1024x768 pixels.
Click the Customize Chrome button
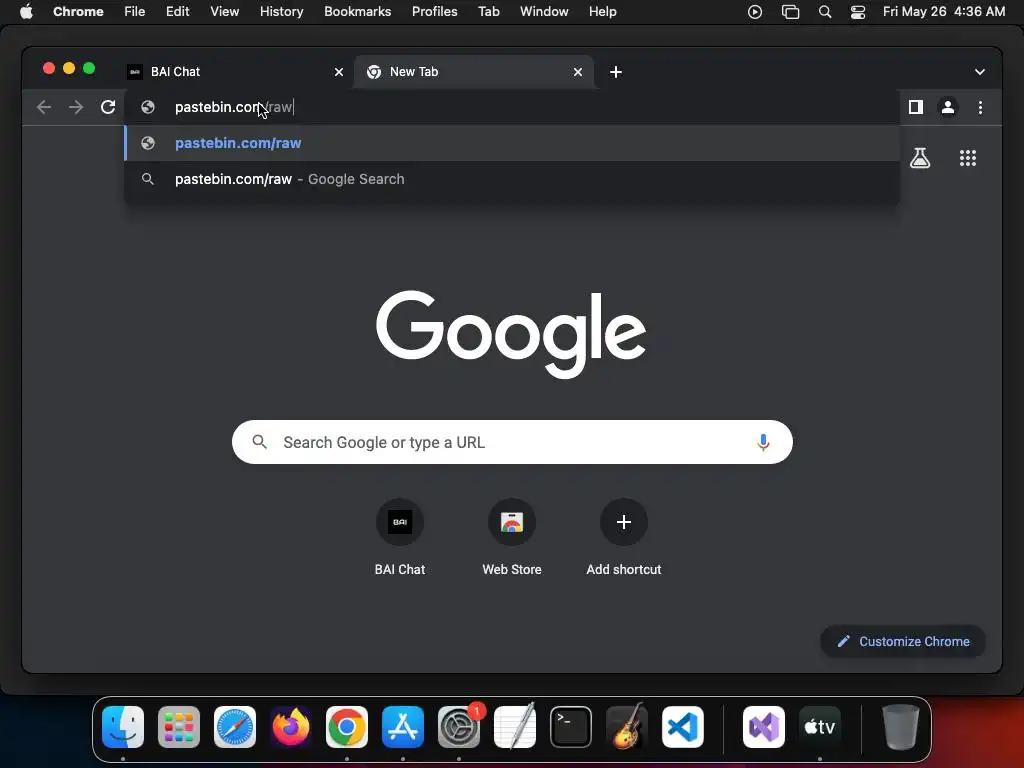click(903, 641)
